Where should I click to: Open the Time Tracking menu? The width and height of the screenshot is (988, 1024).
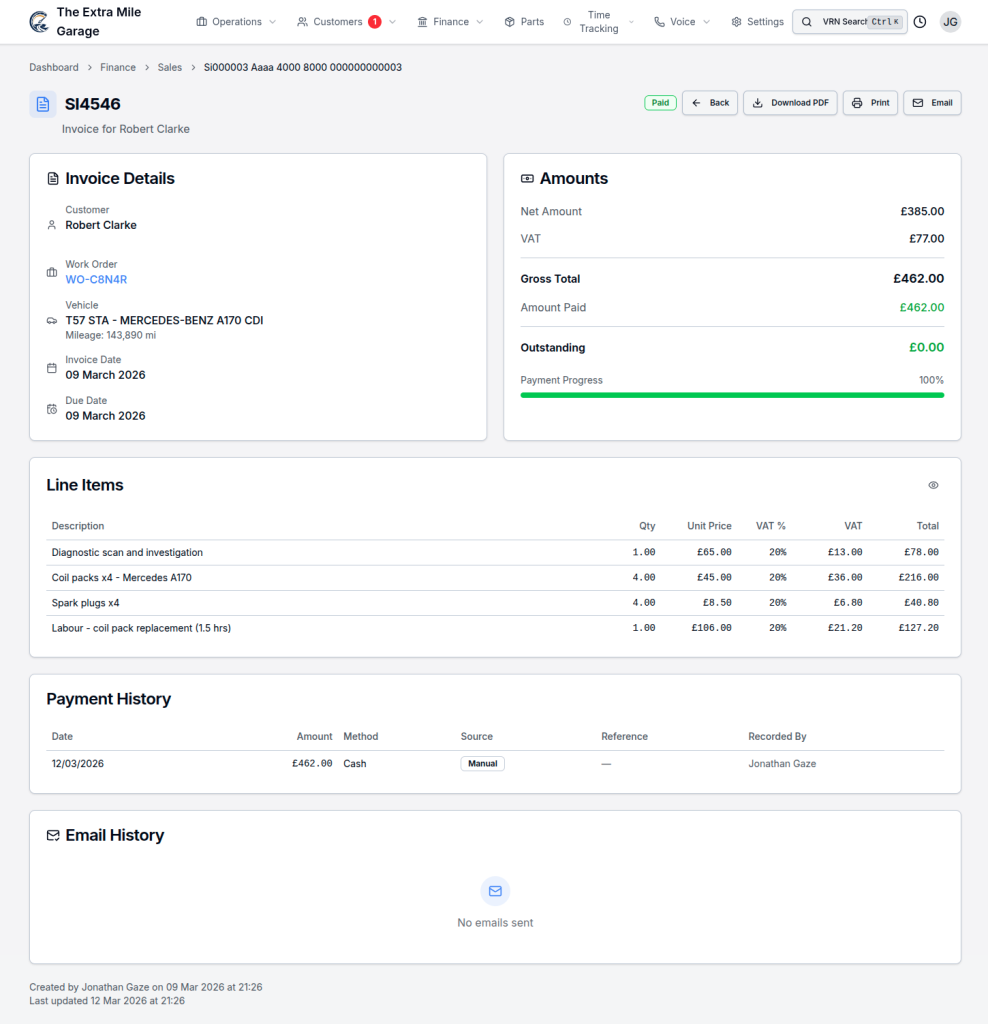598,22
